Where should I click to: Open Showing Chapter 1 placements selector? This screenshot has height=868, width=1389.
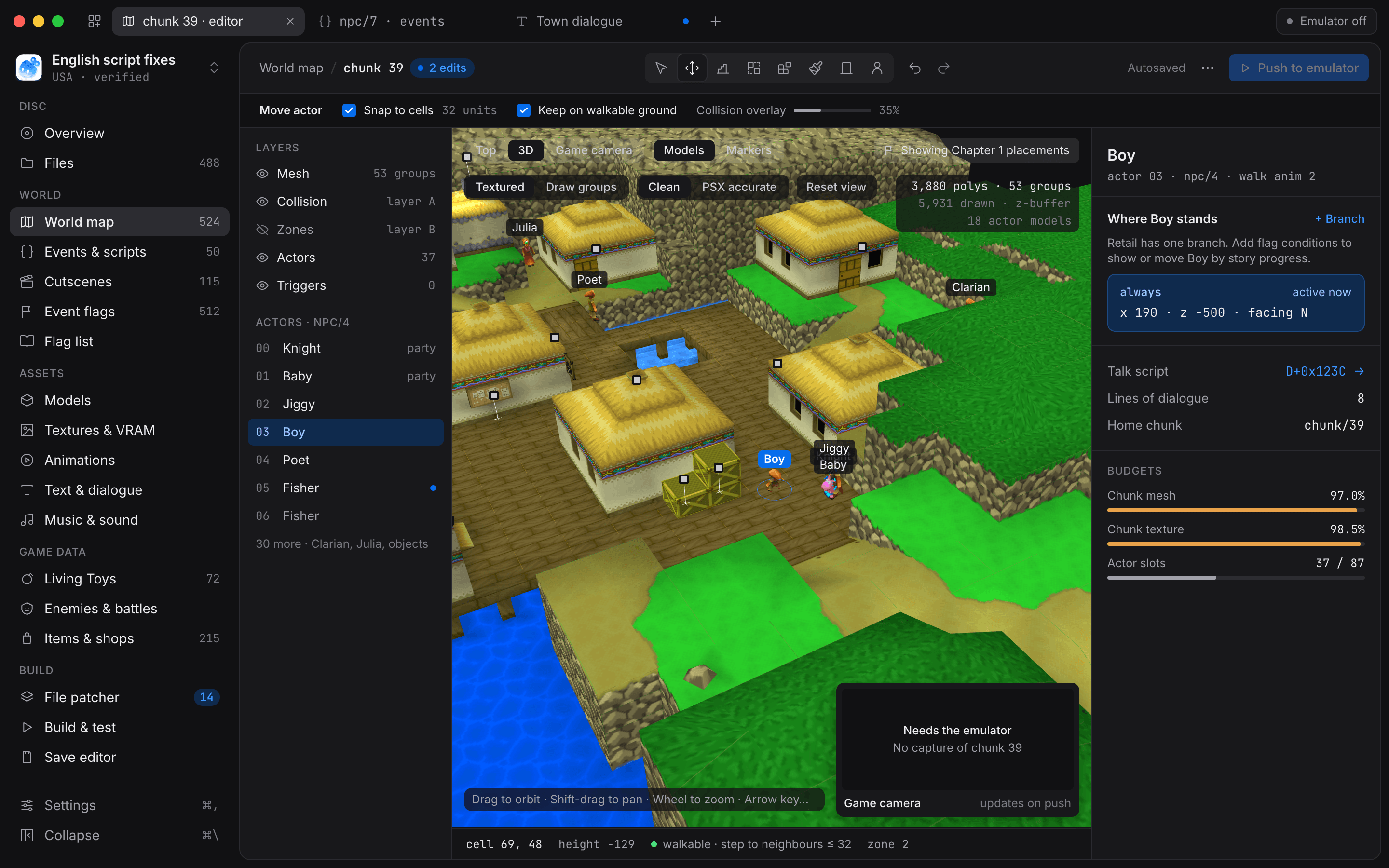coord(976,150)
